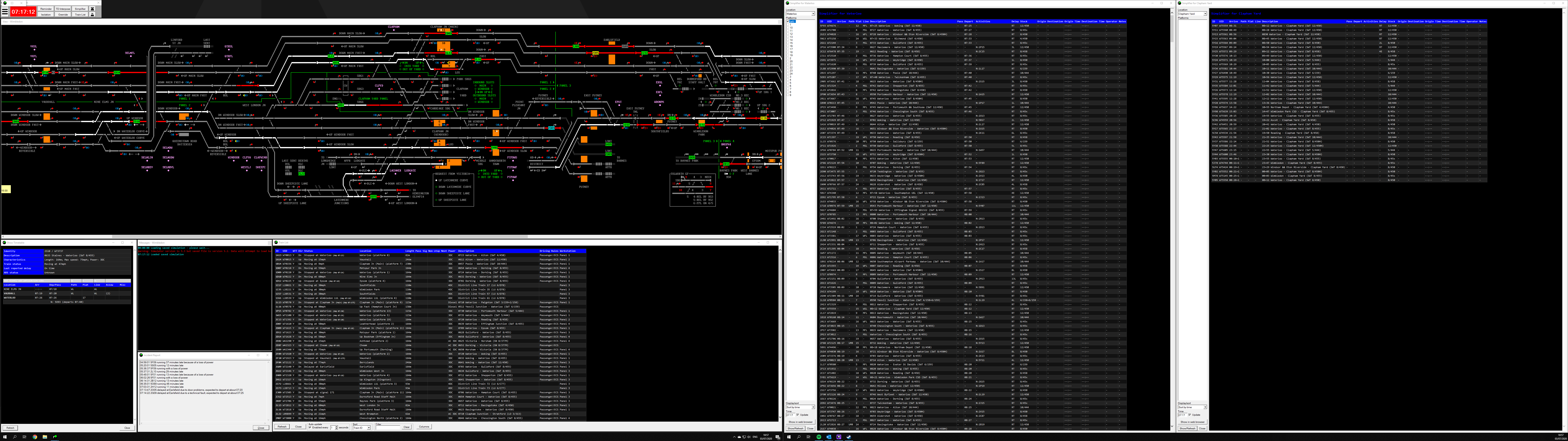Open Spotify from the second taskbar
Viewport: 1568px width, 441px height.
(x=819, y=437)
